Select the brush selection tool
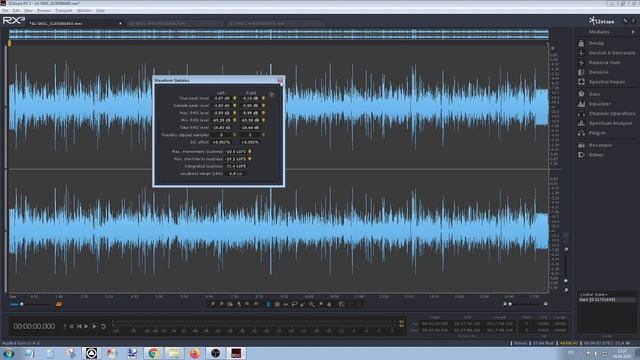The width and height of the screenshot is (640, 360). pyautogui.click(x=302, y=304)
